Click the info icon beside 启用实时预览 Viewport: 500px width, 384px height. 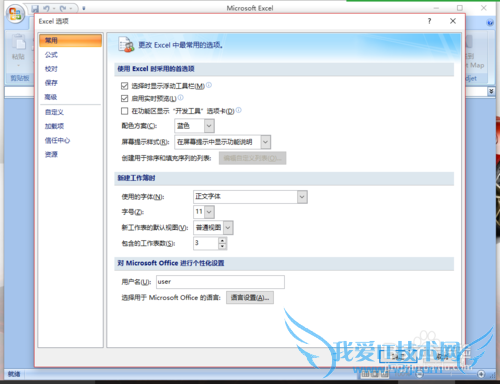tap(180, 97)
